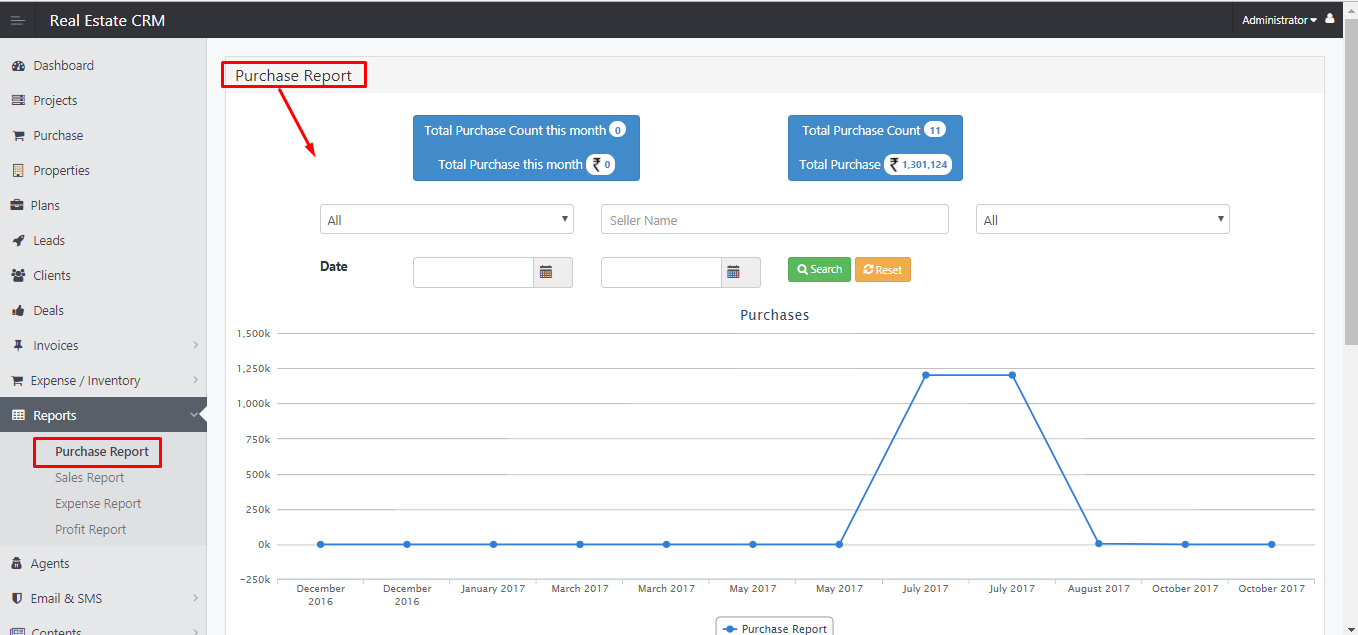Click the Clients group icon
This screenshot has height=635, width=1358.
pyautogui.click(x=18, y=276)
